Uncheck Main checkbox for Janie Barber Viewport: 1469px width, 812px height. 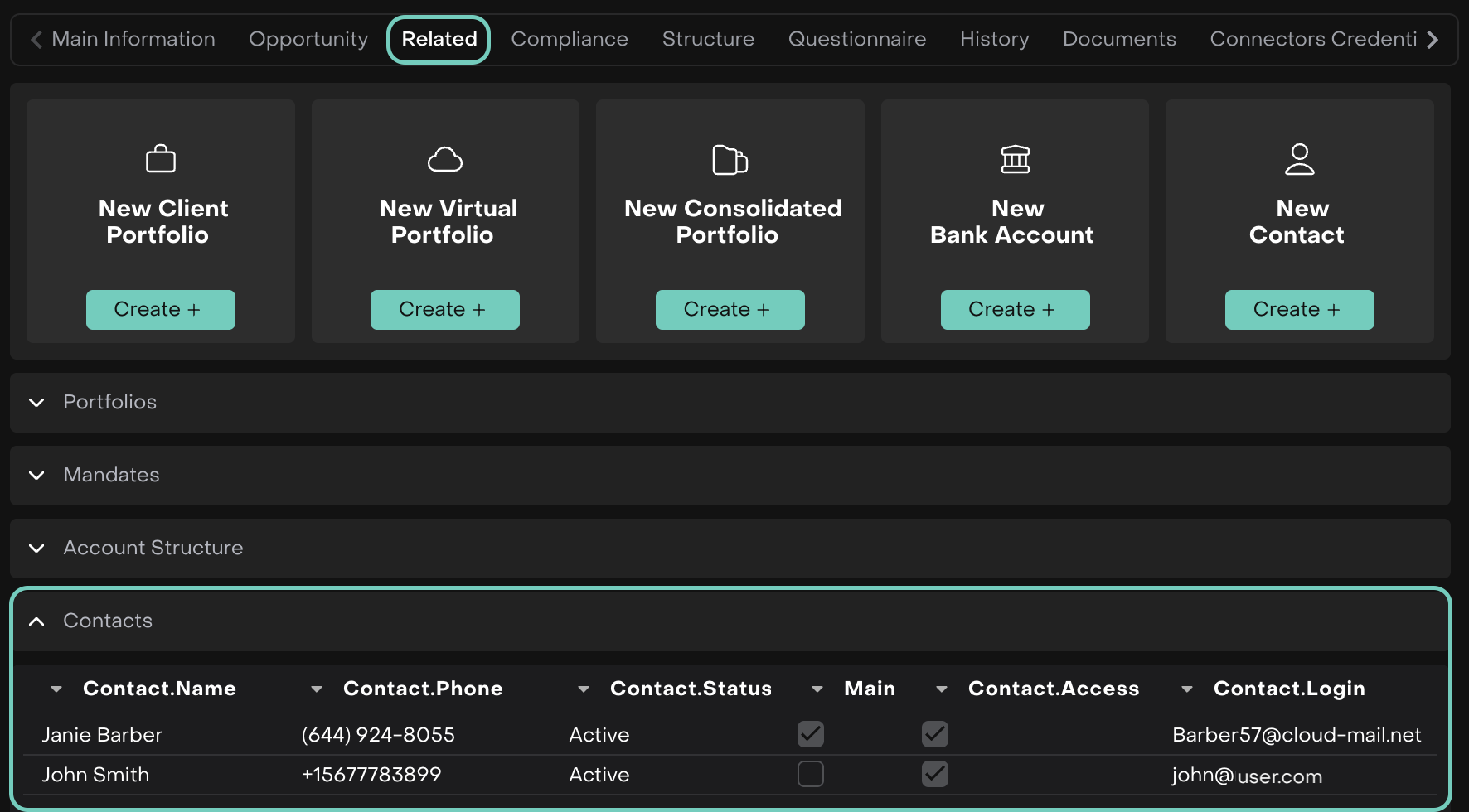810,734
